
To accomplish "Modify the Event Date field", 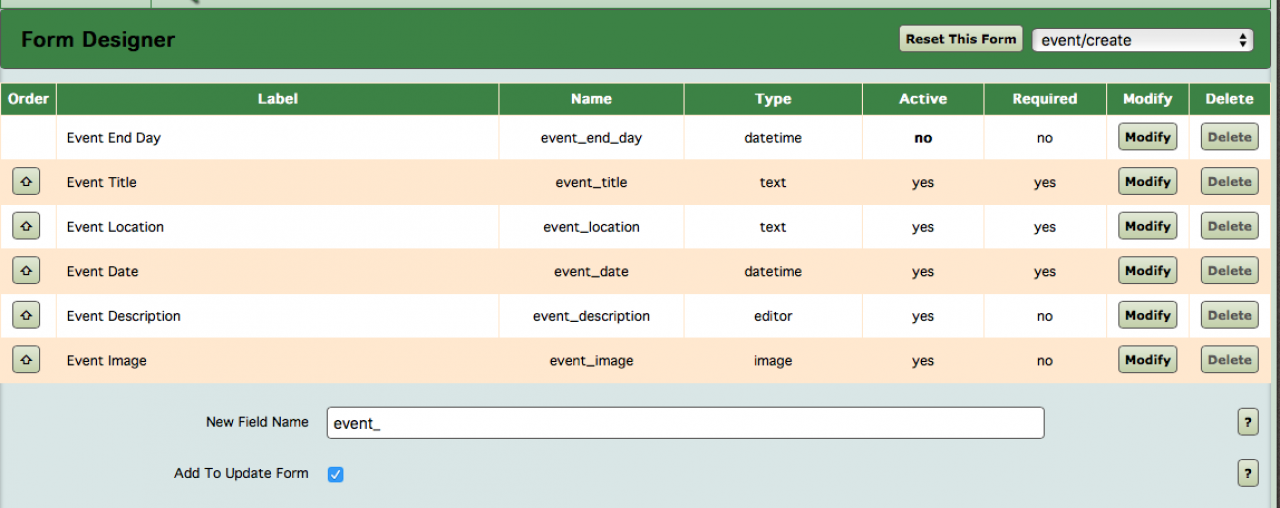I will click(1147, 271).
